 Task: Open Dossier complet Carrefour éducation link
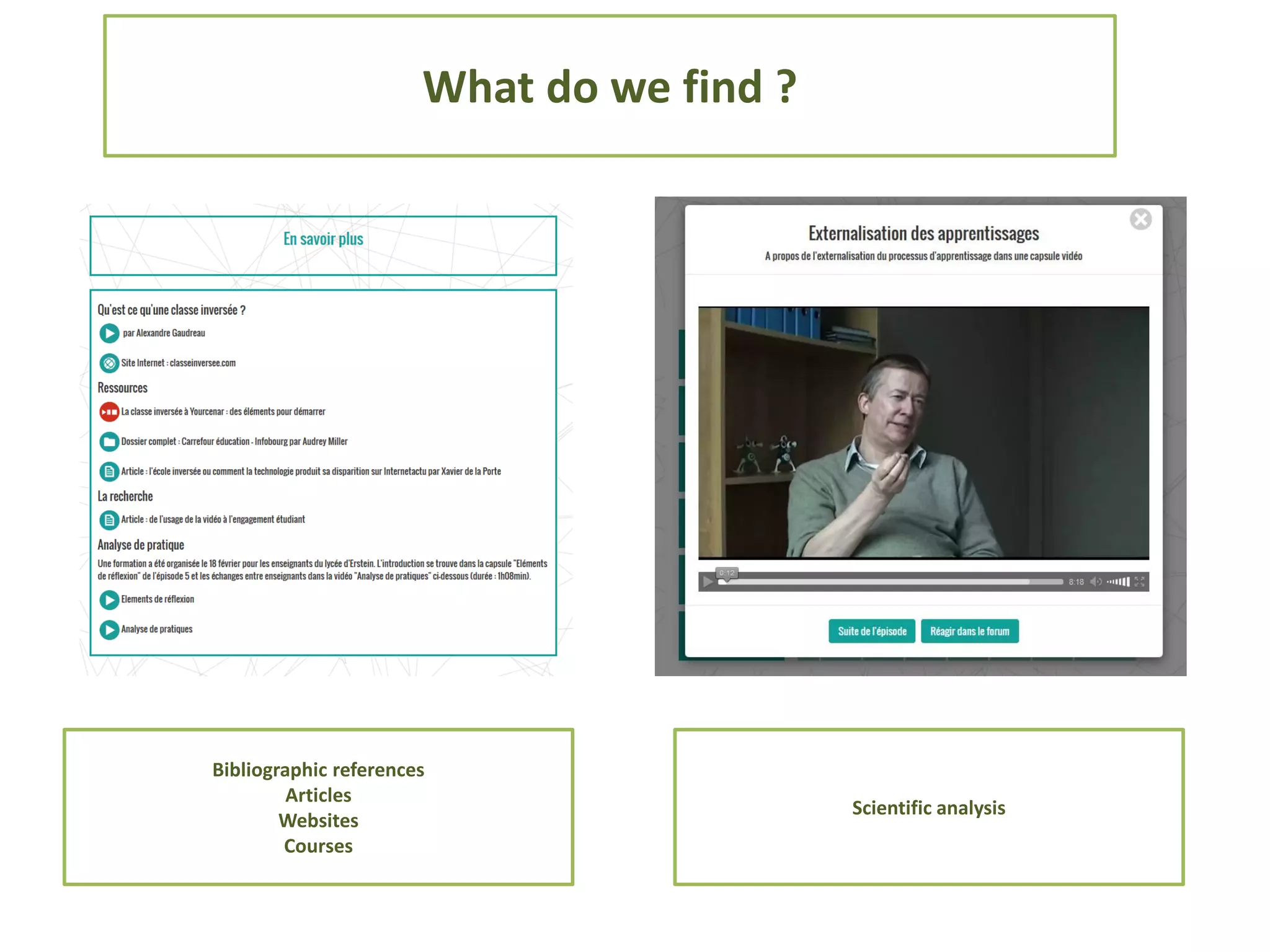tap(234, 441)
